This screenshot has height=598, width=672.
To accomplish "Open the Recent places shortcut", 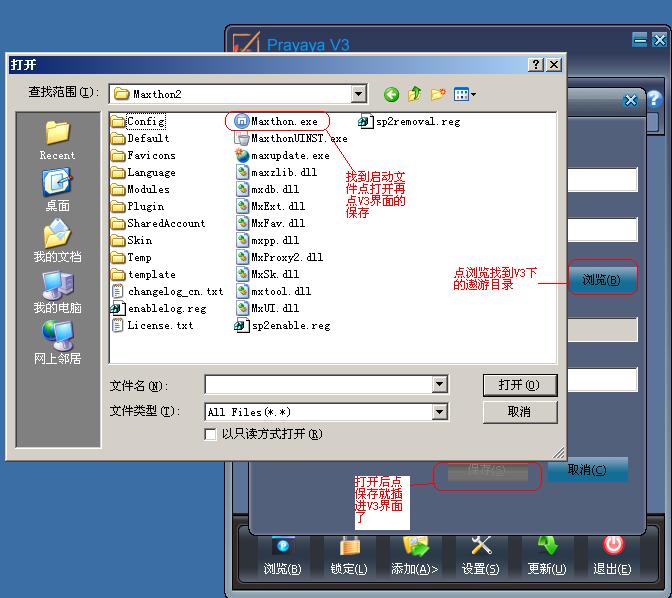I will click(57, 141).
